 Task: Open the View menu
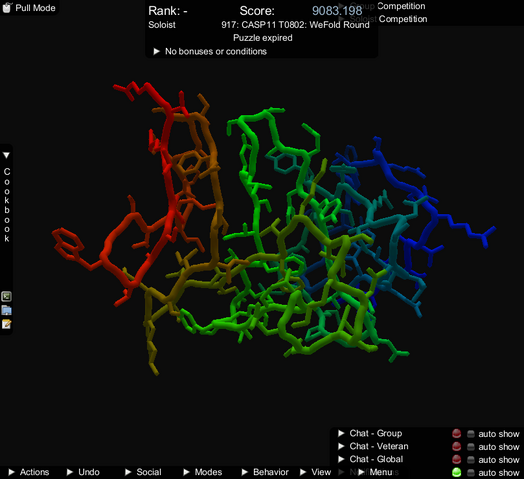[x=315, y=472]
